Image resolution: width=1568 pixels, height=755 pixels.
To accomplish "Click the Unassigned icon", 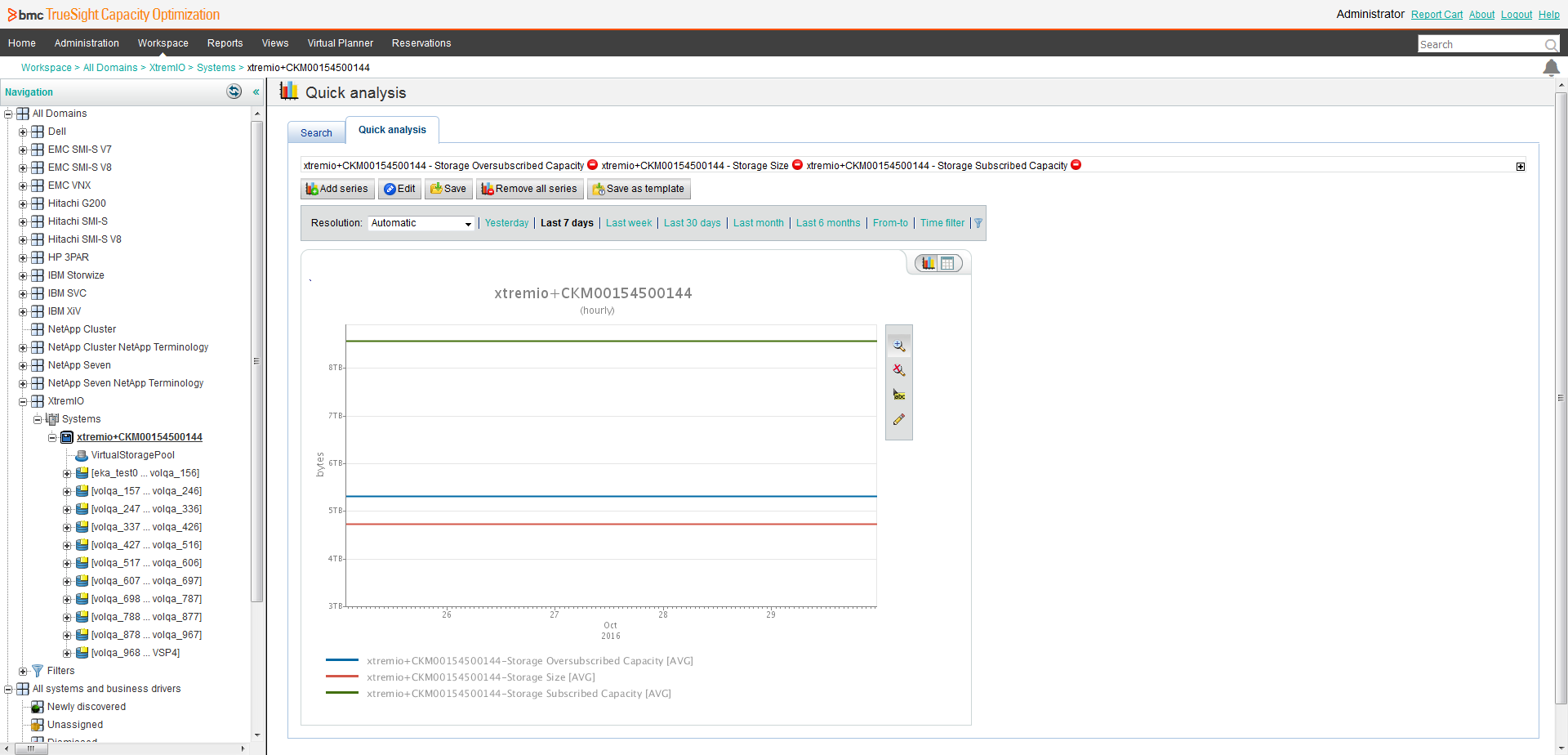I will [38, 725].
